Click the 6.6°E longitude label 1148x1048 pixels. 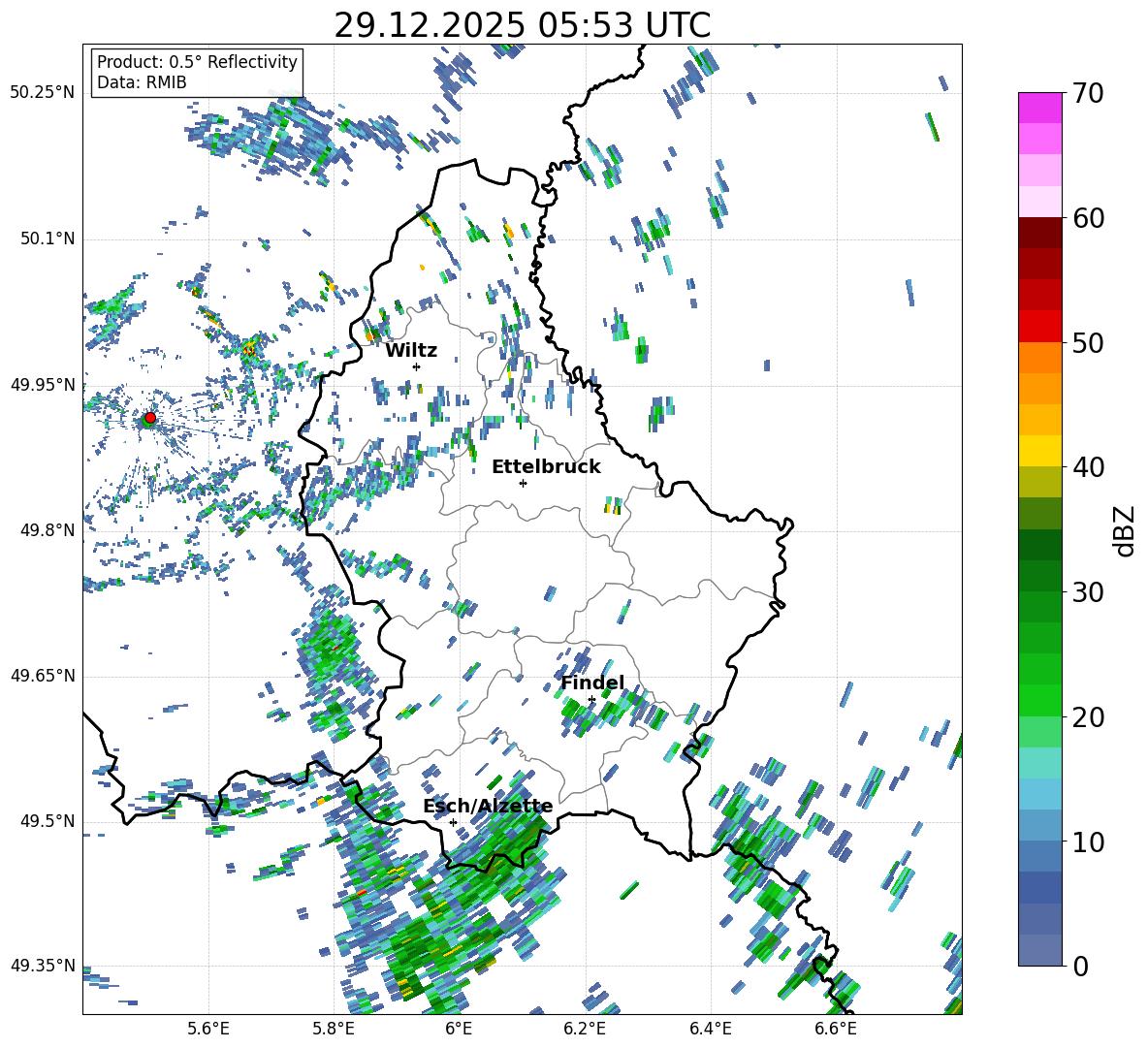tap(836, 1029)
